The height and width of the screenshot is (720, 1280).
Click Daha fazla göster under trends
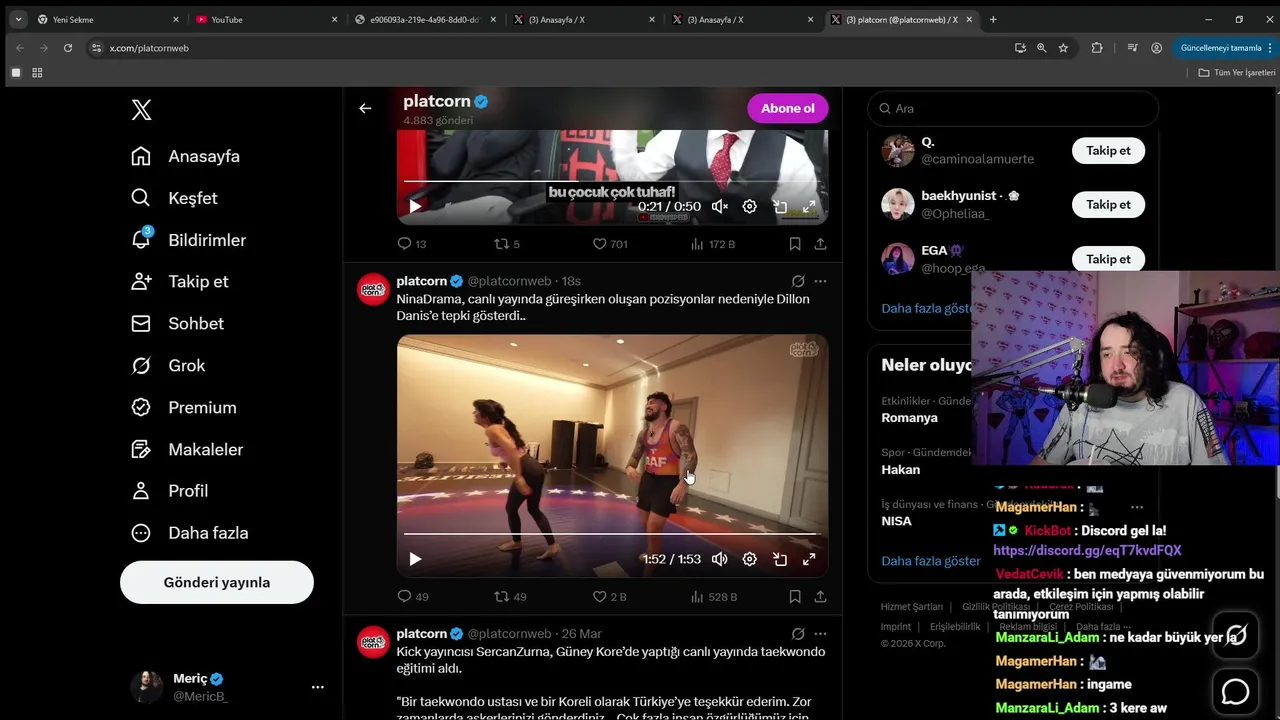point(931,561)
